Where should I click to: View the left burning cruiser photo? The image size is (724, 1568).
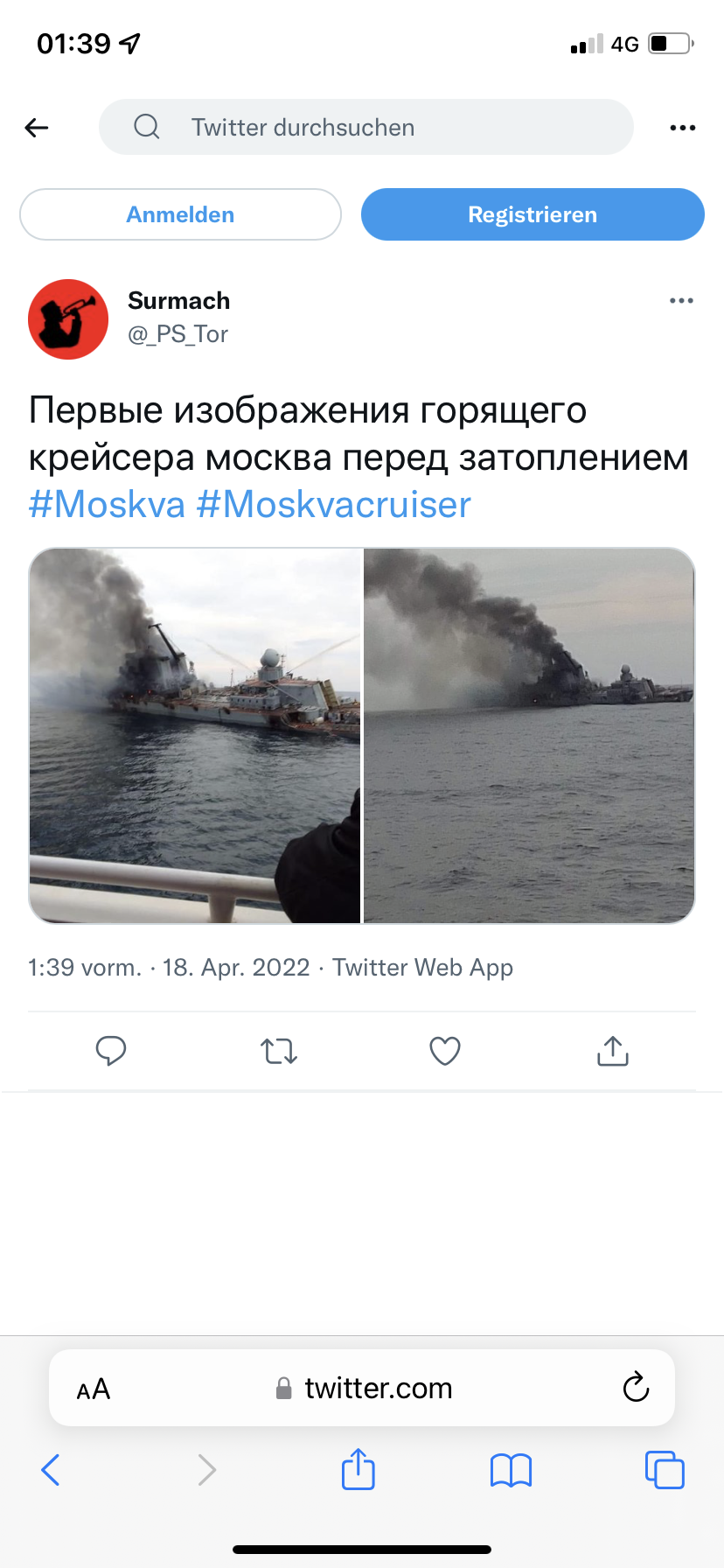[195, 735]
